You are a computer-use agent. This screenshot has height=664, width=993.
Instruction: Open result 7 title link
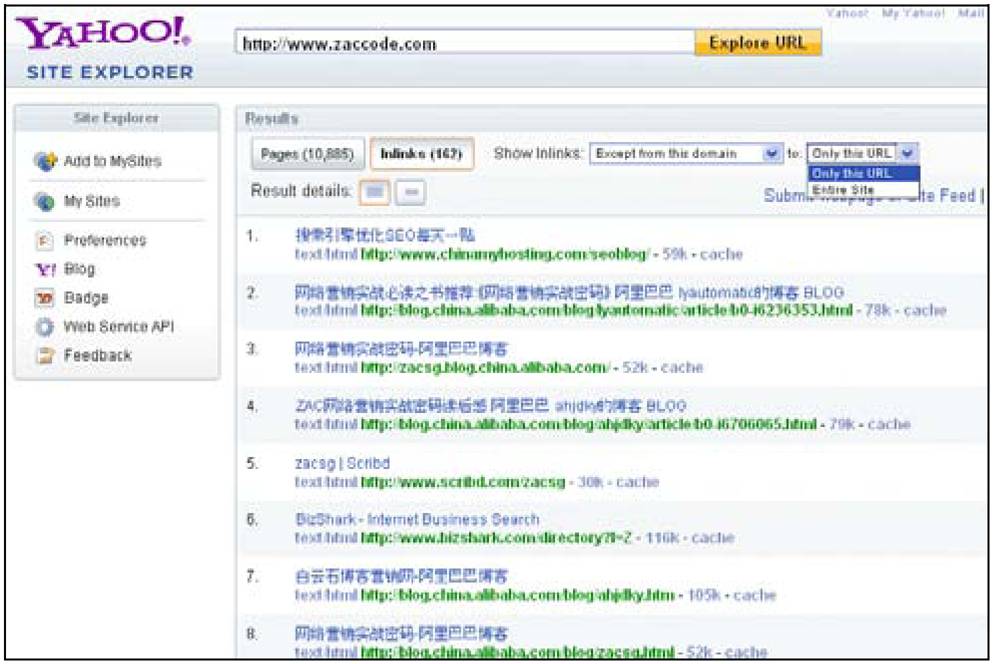click(x=401, y=577)
